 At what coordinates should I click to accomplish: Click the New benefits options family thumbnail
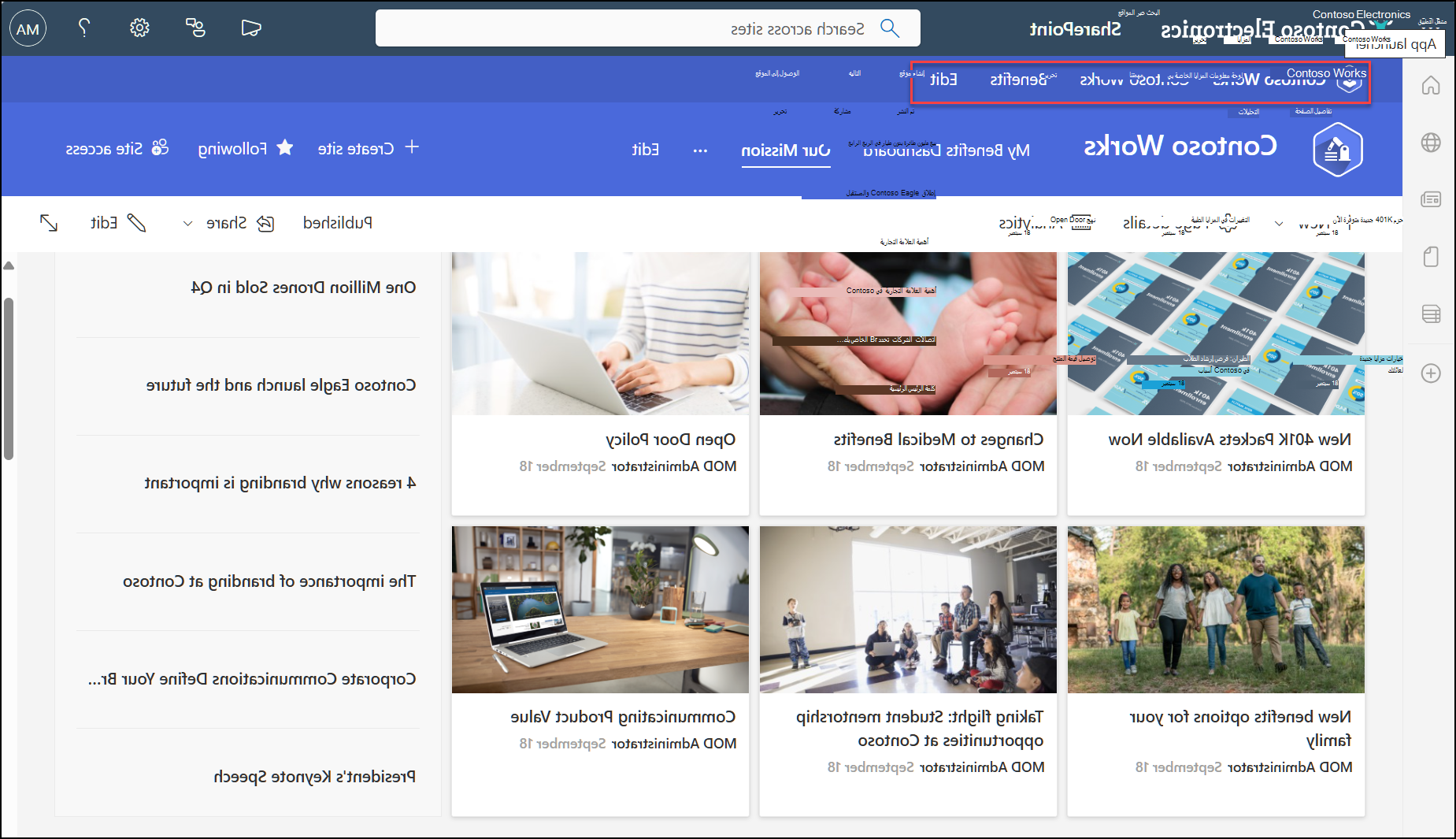pyautogui.click(x=1216, y=610)
